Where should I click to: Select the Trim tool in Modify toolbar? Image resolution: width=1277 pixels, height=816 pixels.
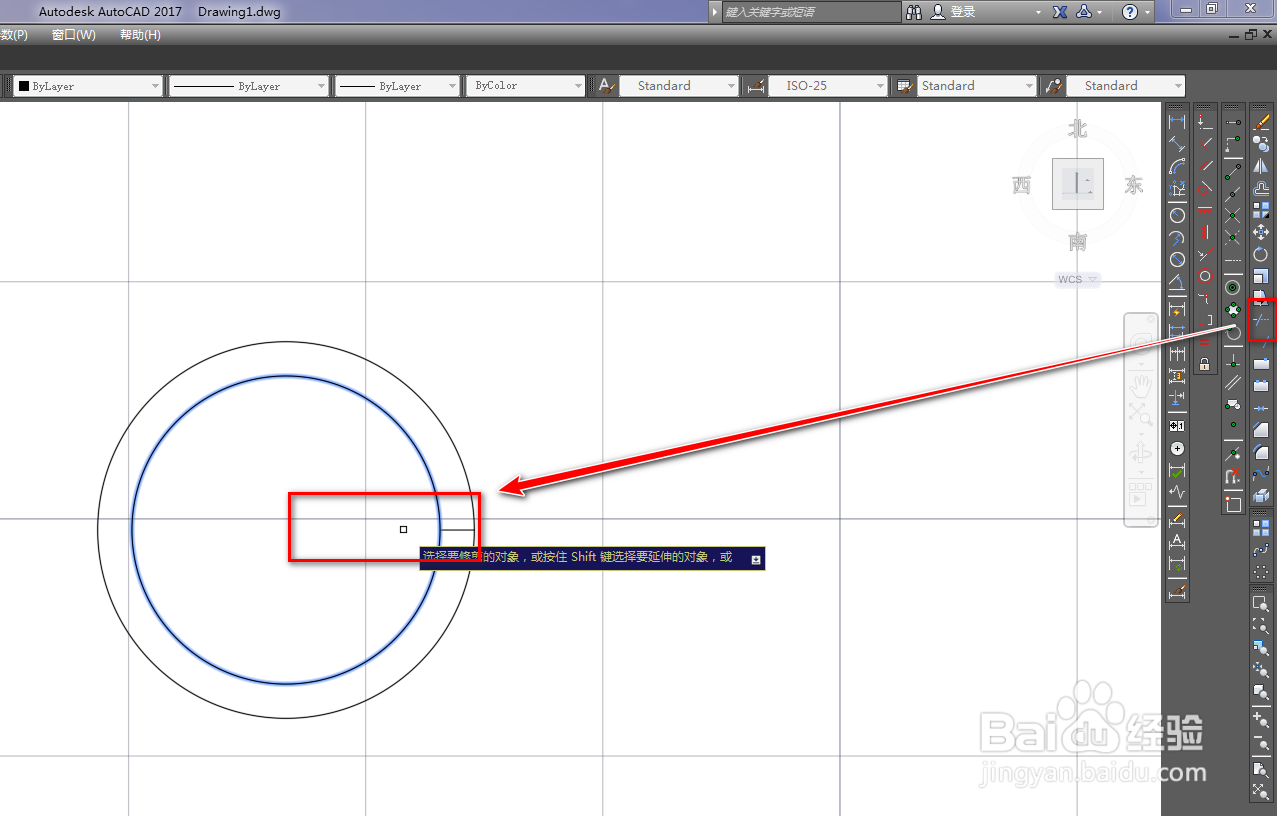[x=1260, y=319]
